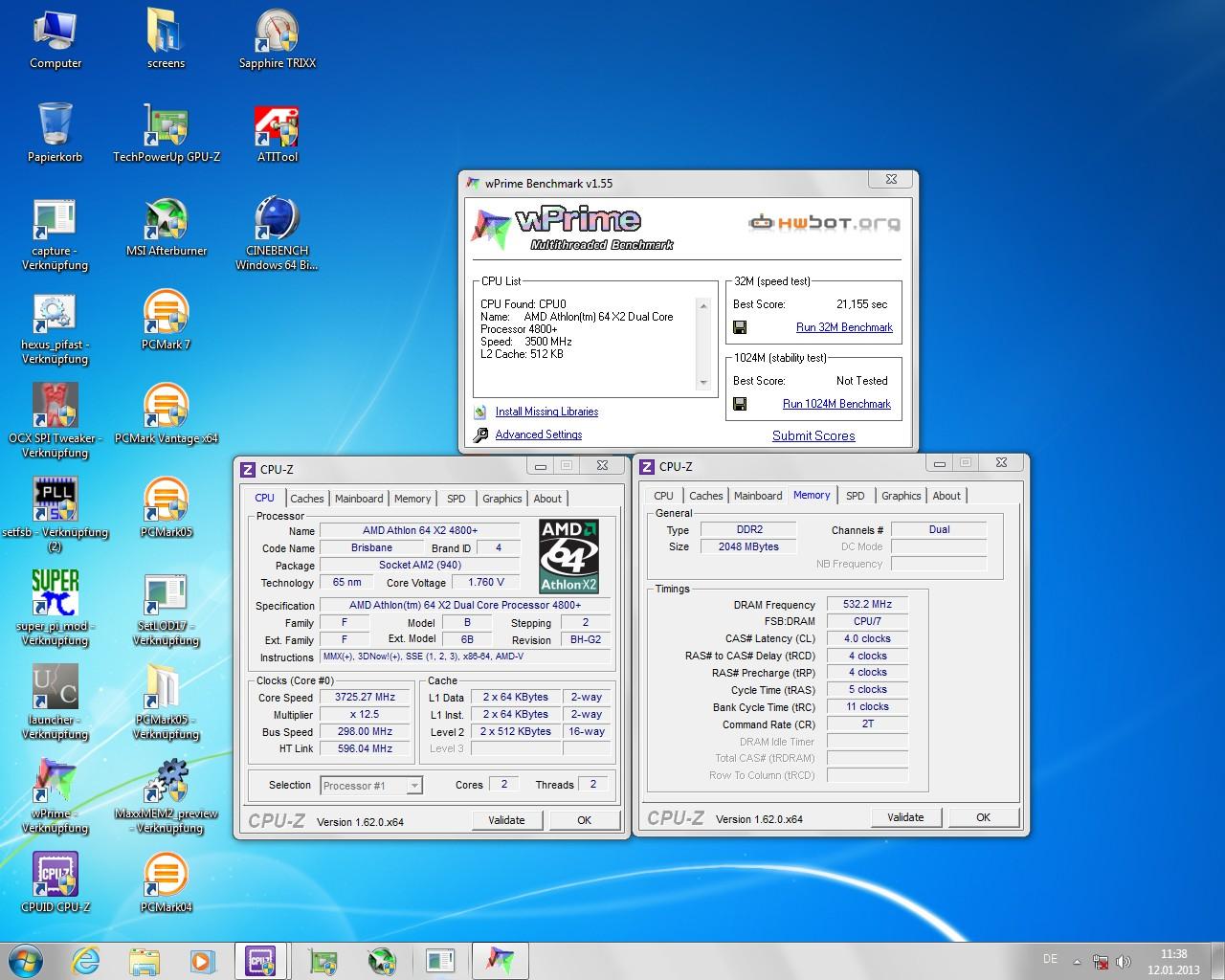Click volume icon in system tray
This screenshot has width=1225, height=980.
1124,962
